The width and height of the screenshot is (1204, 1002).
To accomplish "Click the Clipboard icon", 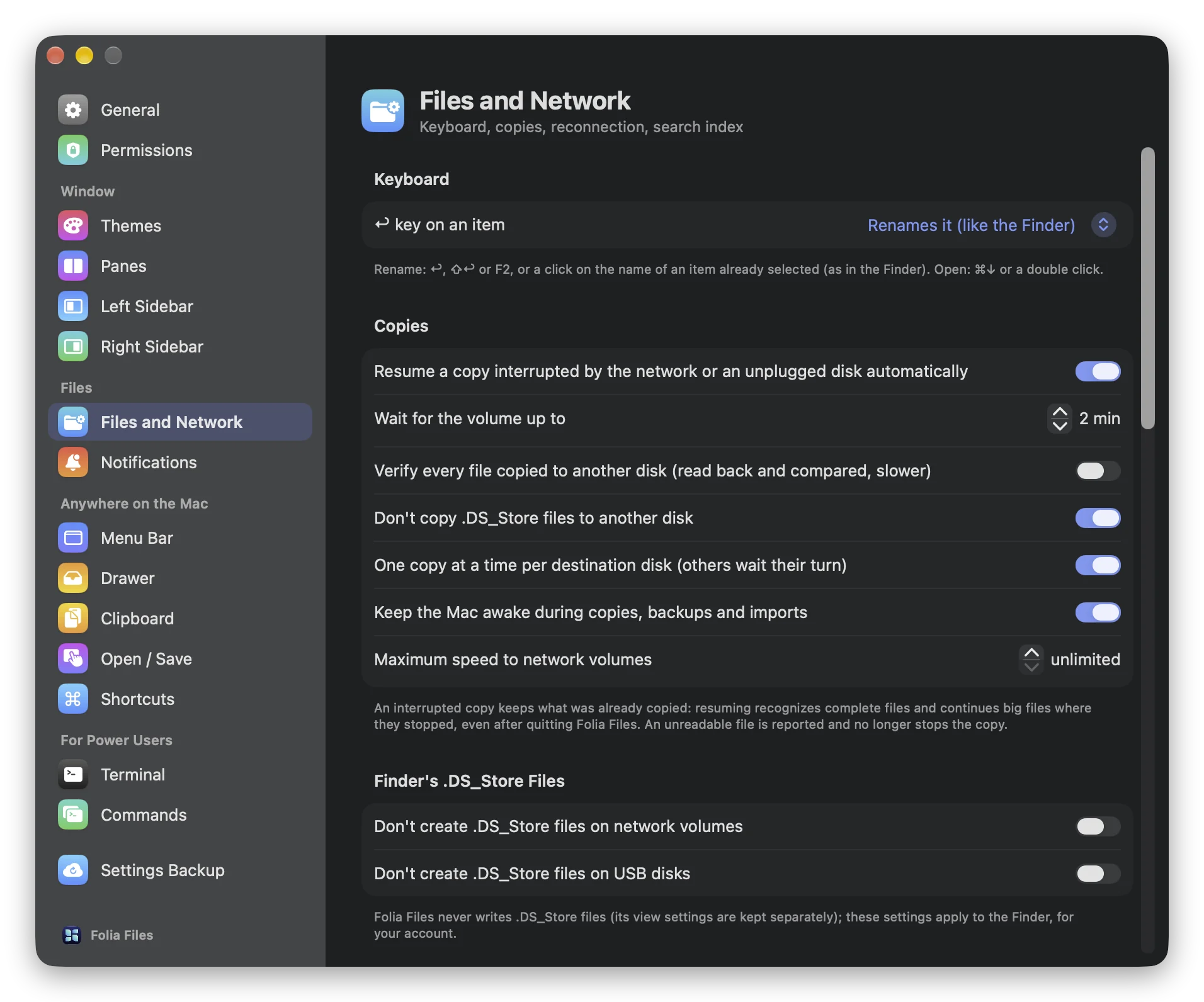I will click(x=73, y=619).
